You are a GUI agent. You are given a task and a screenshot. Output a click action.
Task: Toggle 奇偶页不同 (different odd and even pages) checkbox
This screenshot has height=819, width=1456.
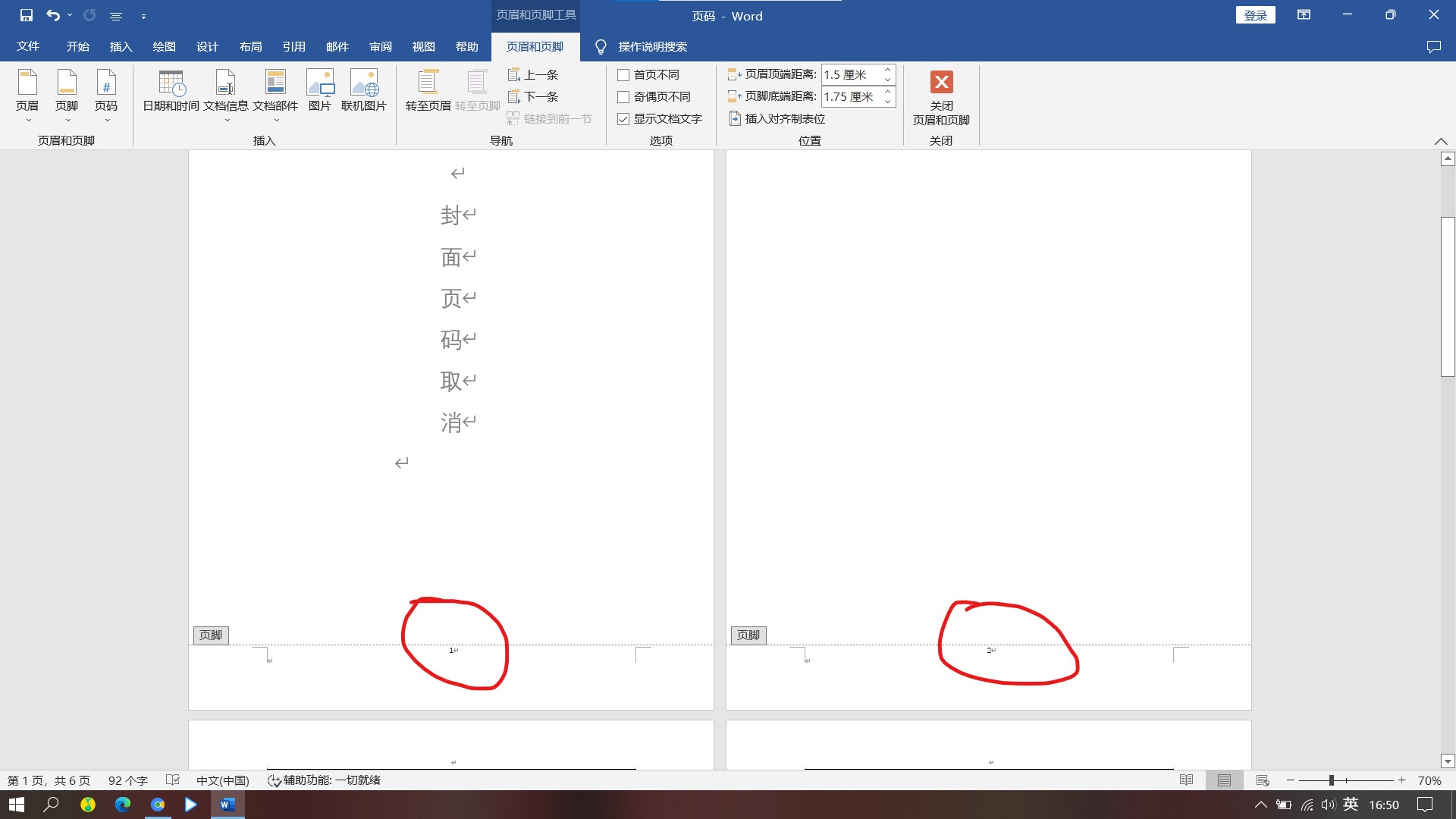tap(623, 97)
